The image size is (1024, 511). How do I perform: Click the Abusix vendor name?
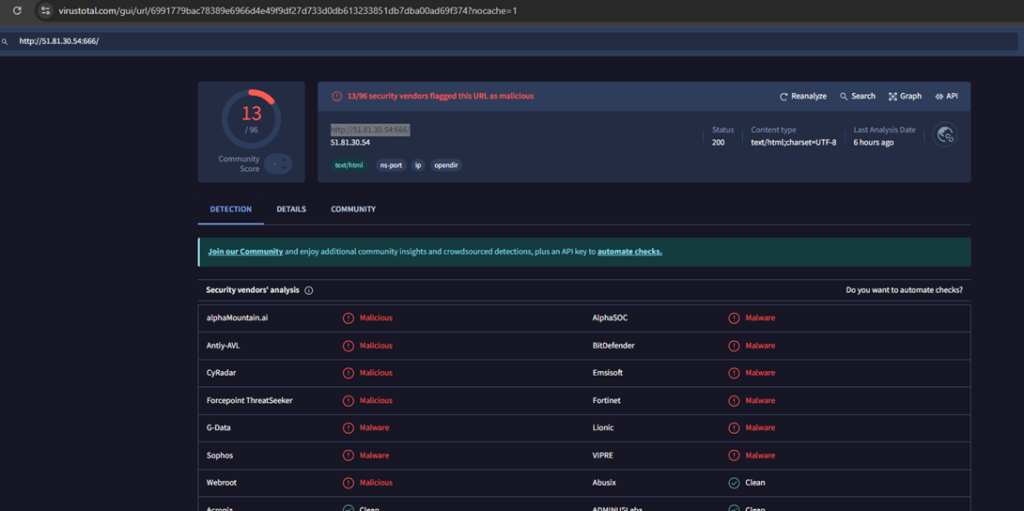pyautogui.click(x=604, y=483)
